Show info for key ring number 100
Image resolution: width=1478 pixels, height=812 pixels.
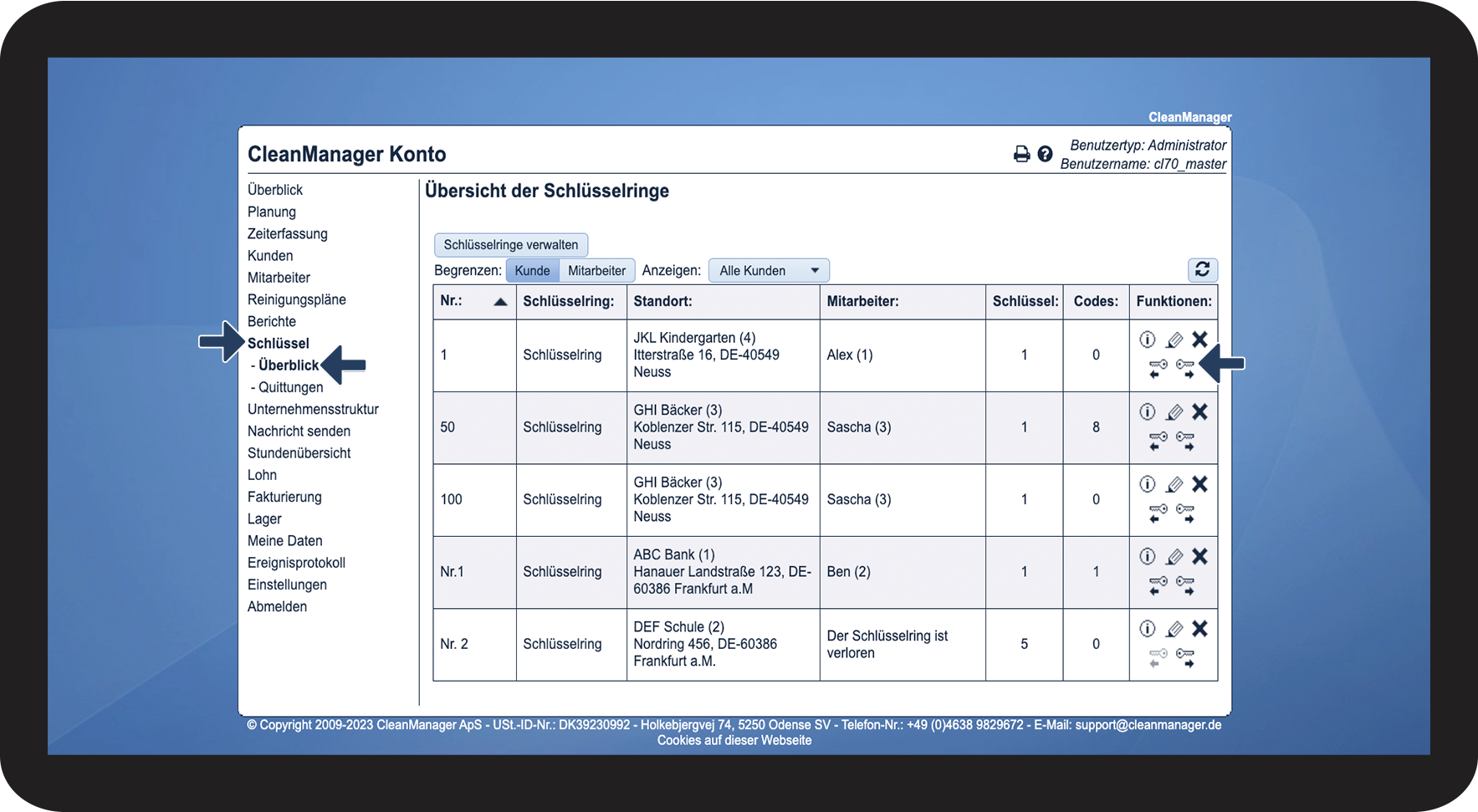(1148, 484)
